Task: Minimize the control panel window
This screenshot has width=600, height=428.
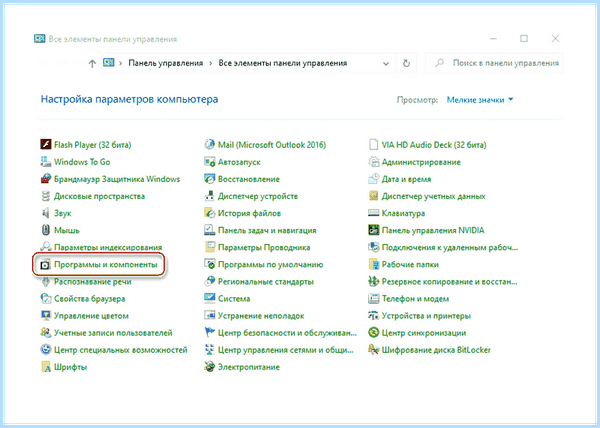Action: tap(493, 38)
